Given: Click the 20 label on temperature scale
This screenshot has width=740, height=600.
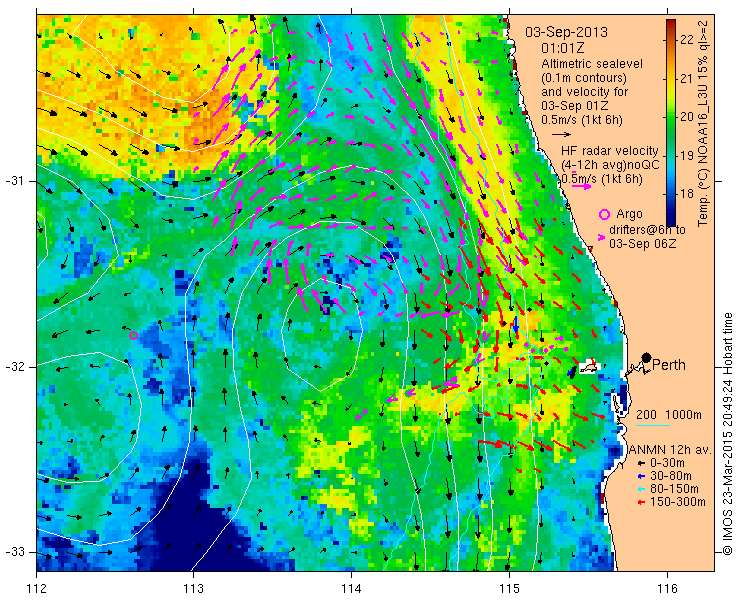Looking at the screenshot, I should (x=688, y=117).
